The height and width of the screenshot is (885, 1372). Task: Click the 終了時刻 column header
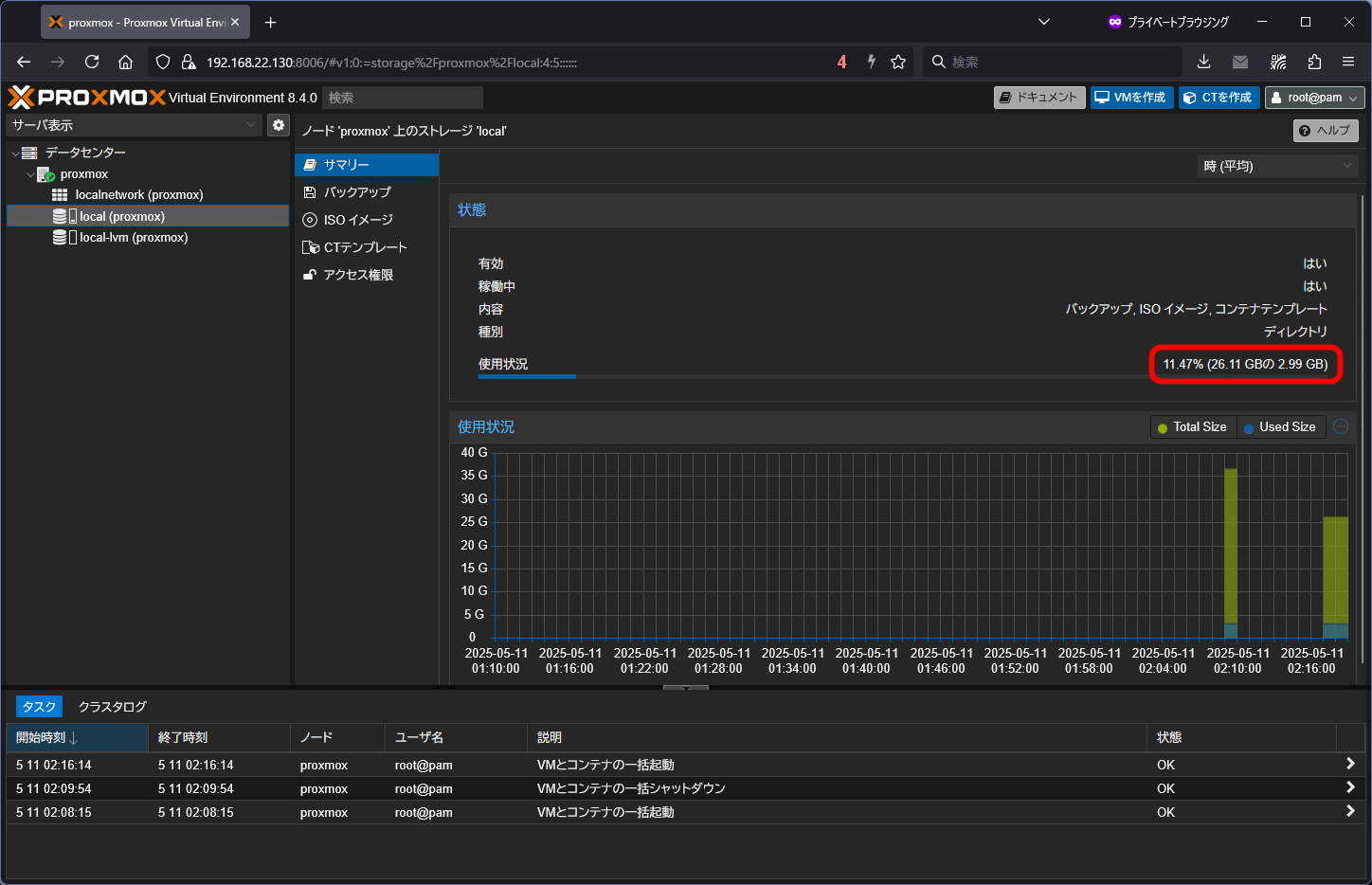point(219,737)
